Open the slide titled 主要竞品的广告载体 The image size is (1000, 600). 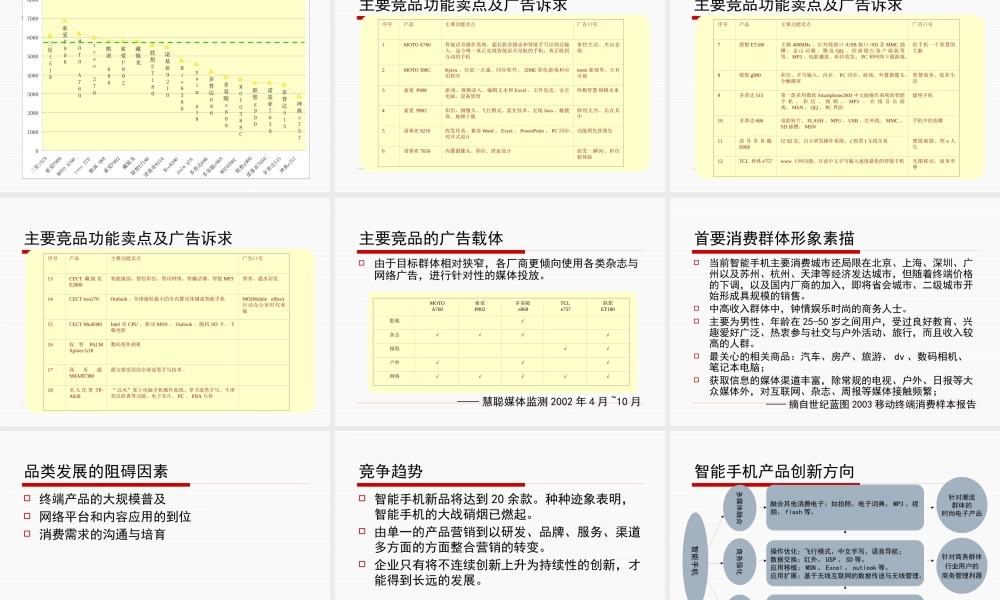(x=500, y=311)
